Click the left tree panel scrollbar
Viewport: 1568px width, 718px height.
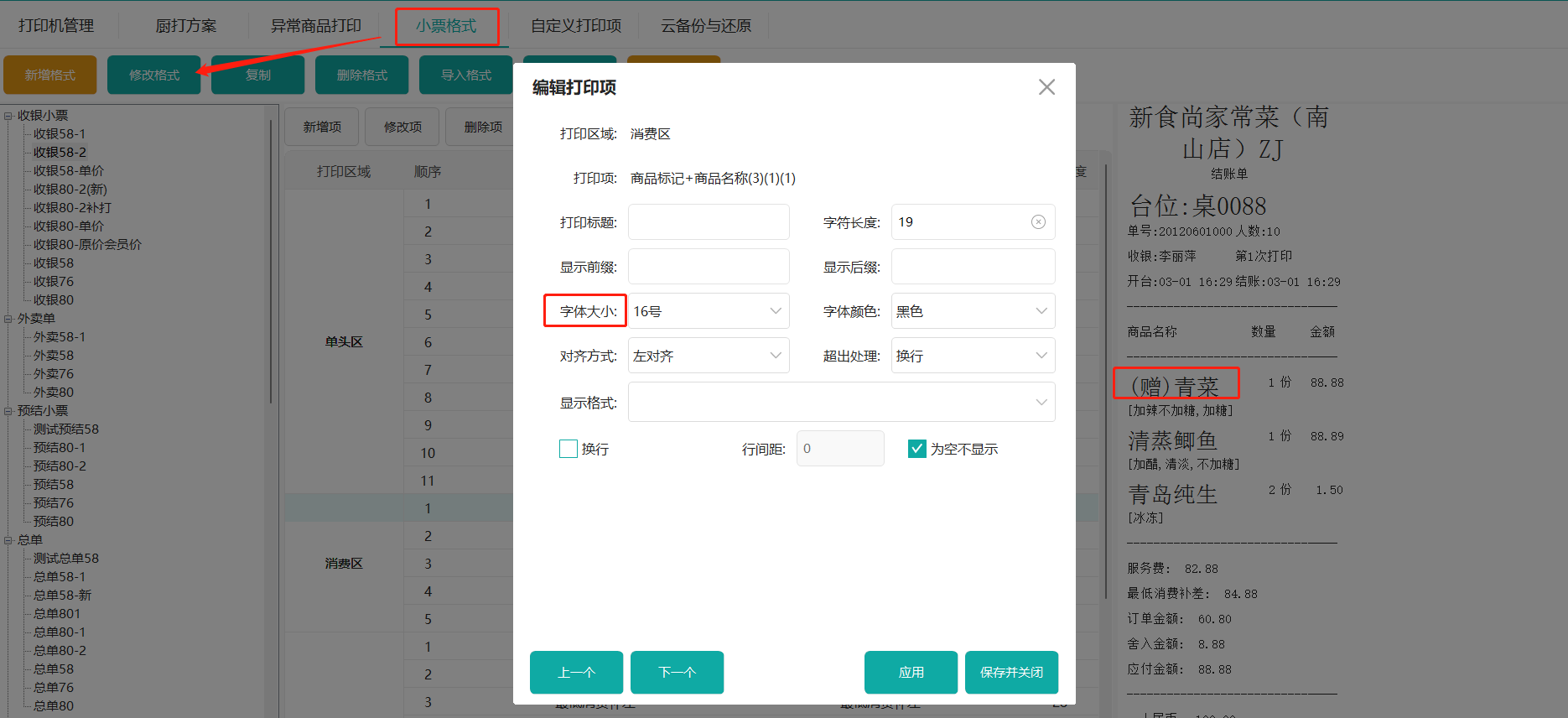(271, 260)
